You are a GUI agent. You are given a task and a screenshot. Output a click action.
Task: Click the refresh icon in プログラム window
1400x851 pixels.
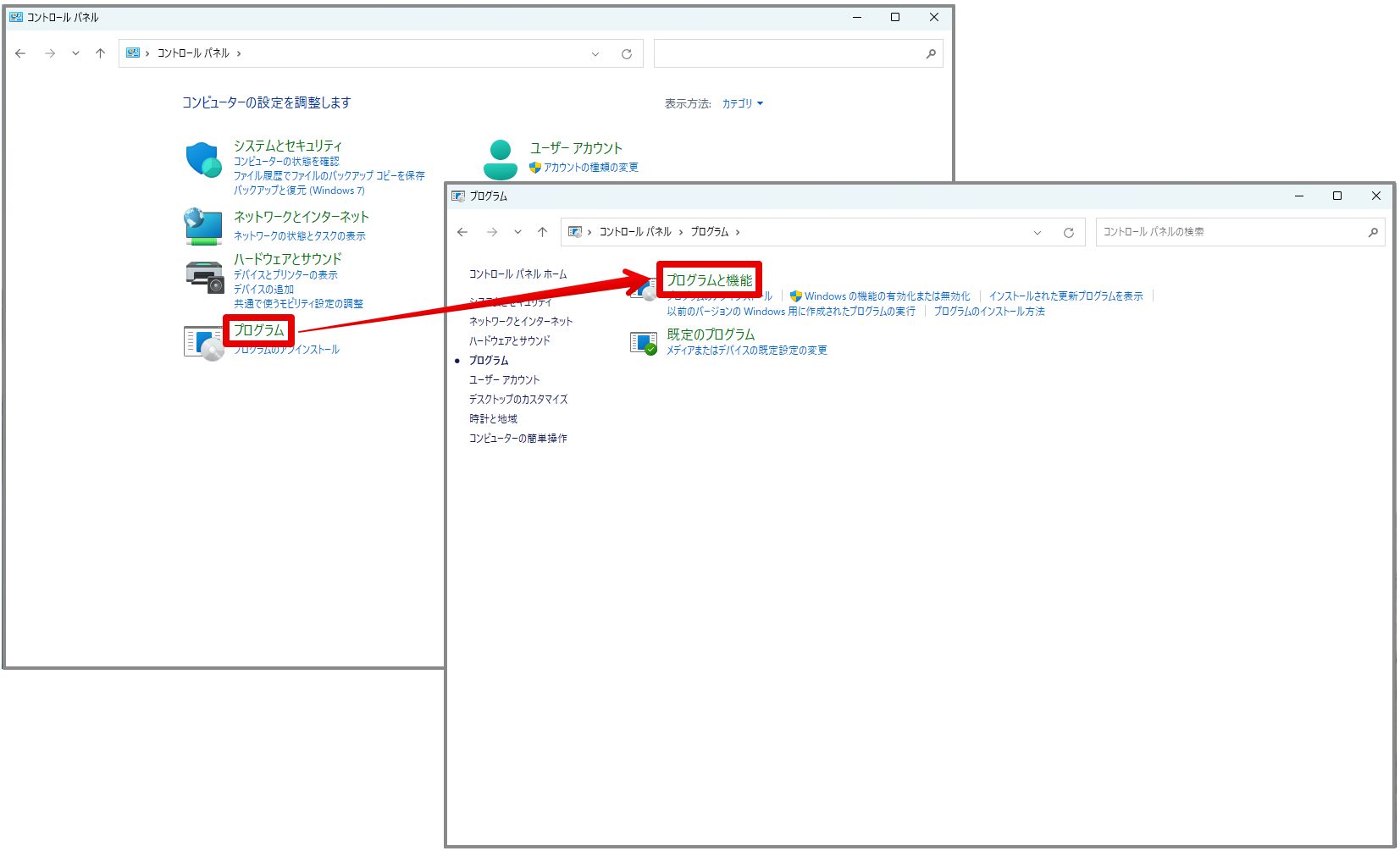(1069, 232)
